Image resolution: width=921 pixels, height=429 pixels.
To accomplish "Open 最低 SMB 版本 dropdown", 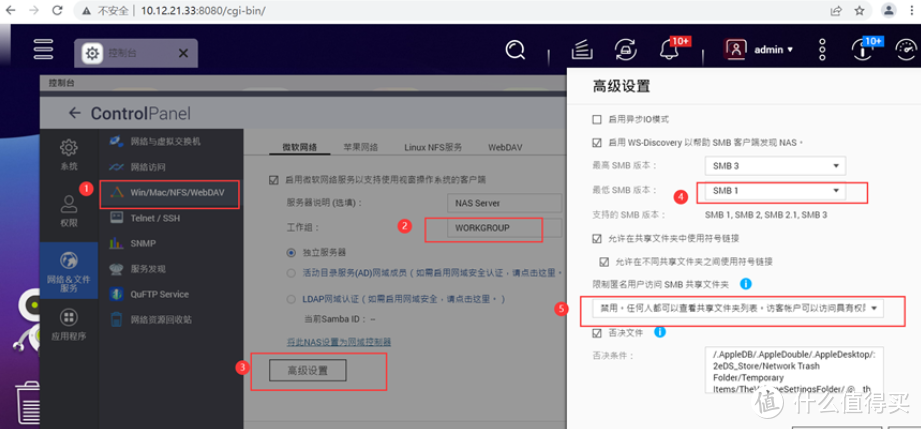I will tap(775, 191).
